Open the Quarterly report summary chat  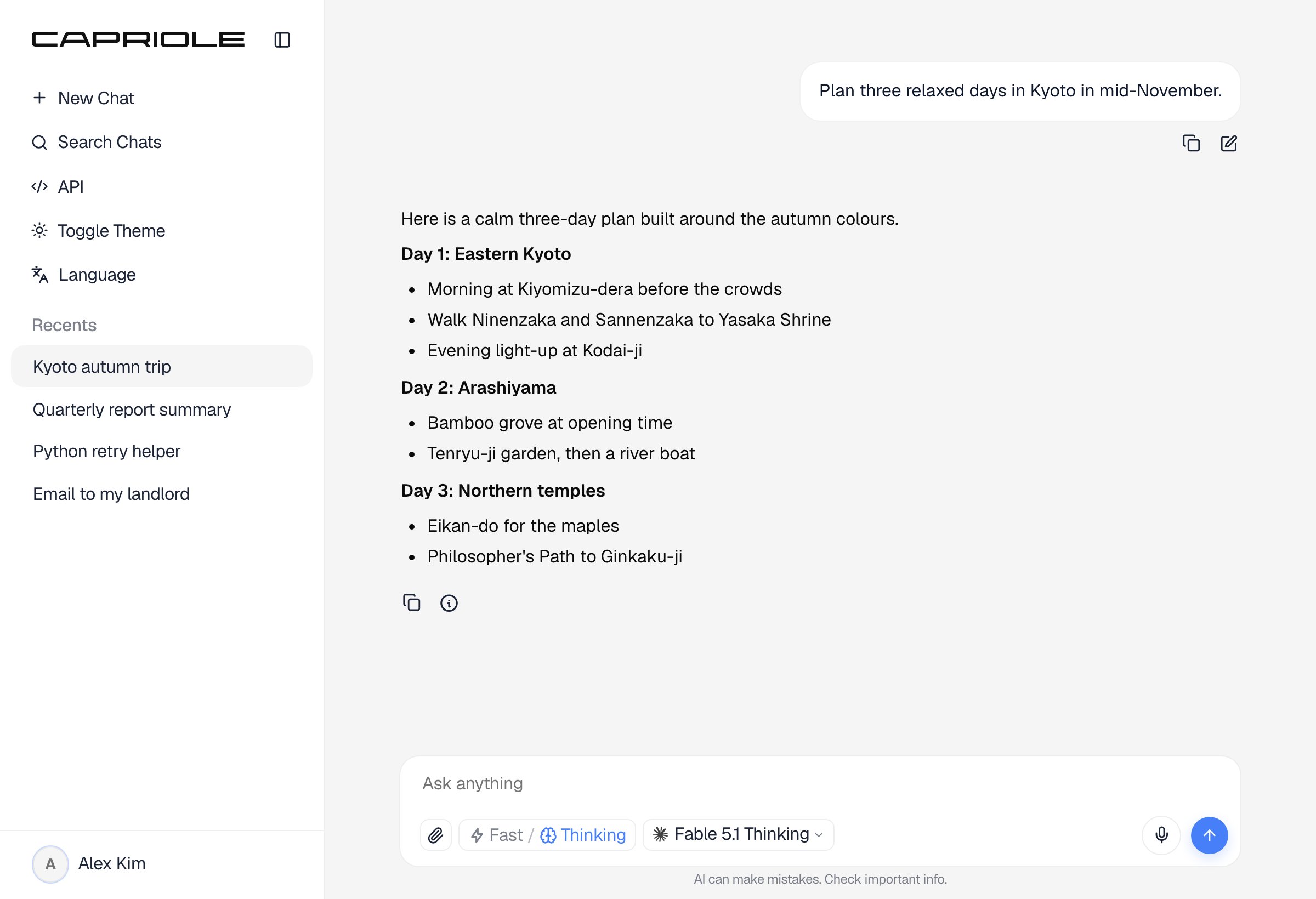click(161, 409)
